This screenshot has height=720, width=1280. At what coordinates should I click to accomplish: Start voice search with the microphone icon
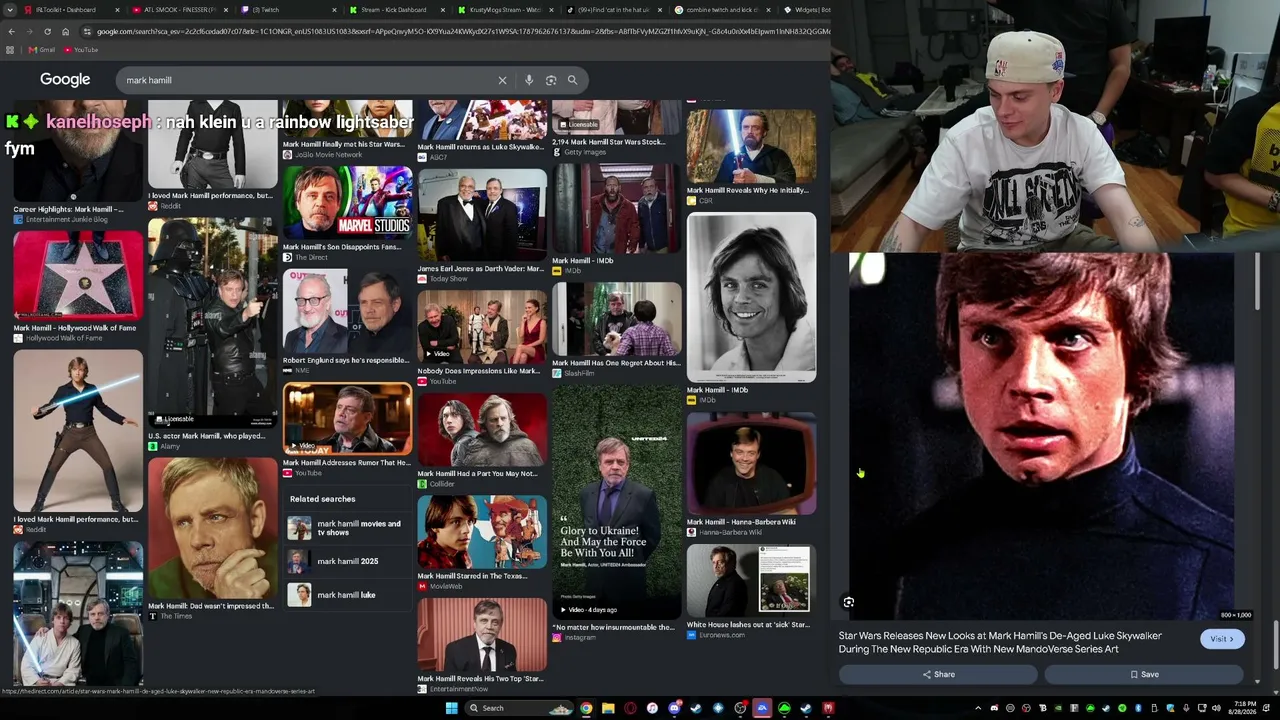(x=529, y=80)
